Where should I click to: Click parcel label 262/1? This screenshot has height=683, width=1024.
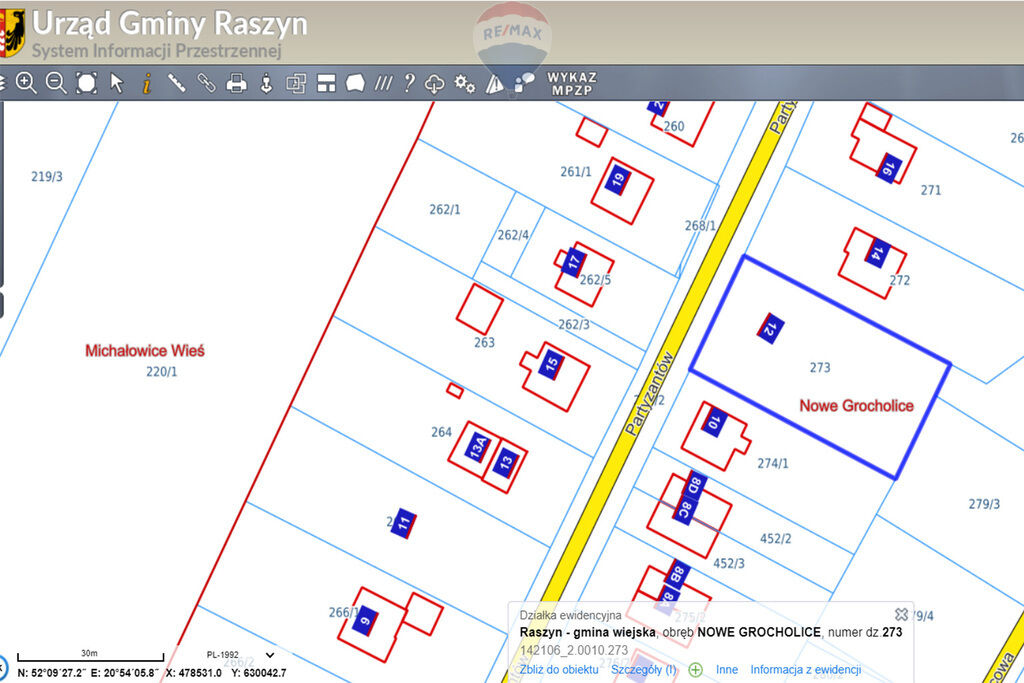445,210
